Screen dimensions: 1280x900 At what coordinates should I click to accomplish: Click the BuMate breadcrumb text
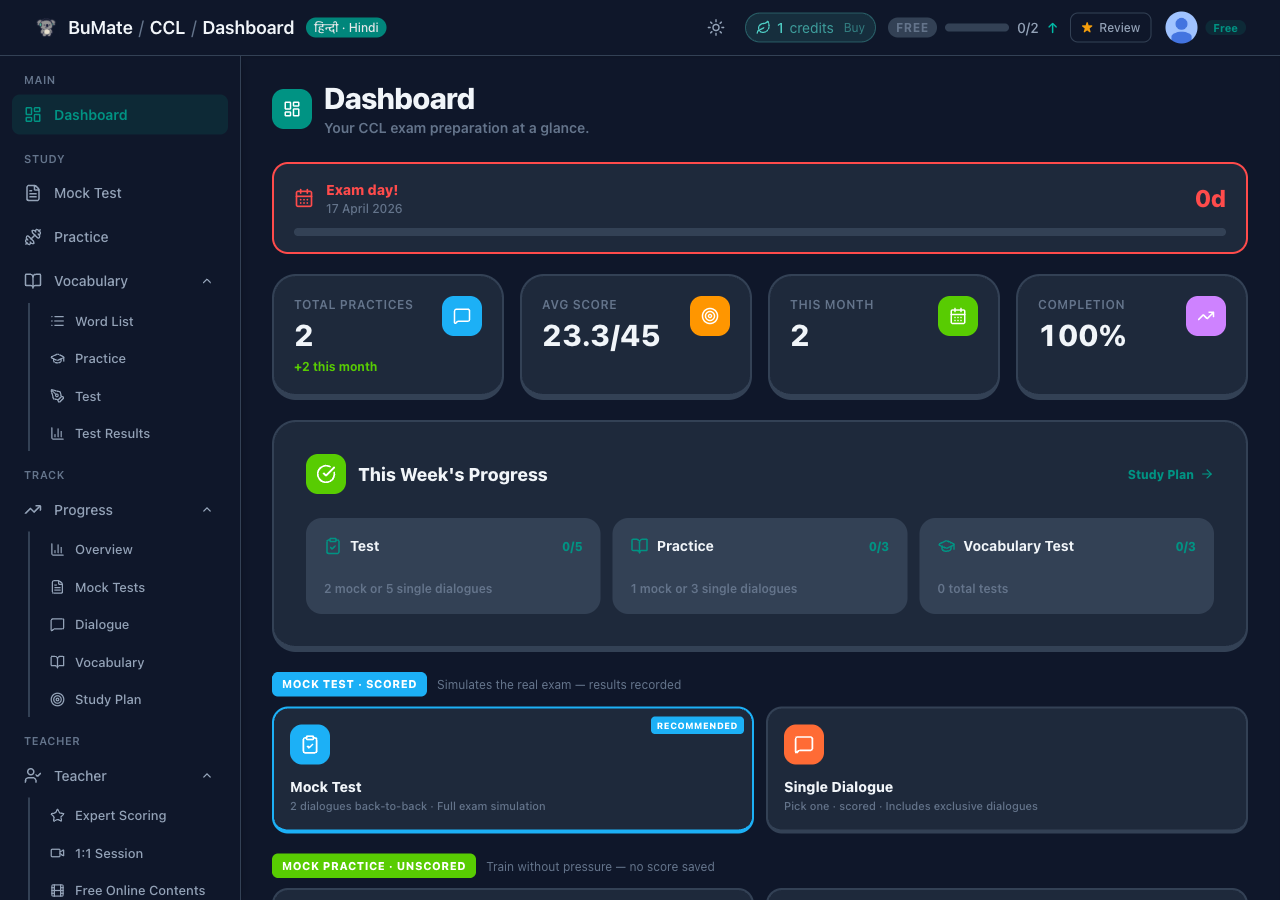pyautogui.click(x=100, y=28)
